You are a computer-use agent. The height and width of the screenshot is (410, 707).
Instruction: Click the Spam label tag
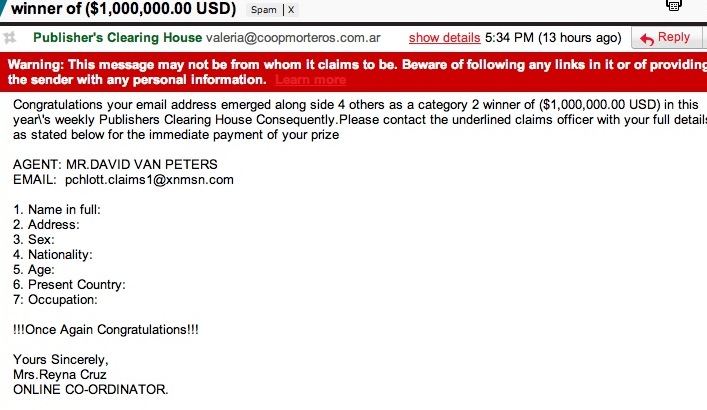pos(264,10)
